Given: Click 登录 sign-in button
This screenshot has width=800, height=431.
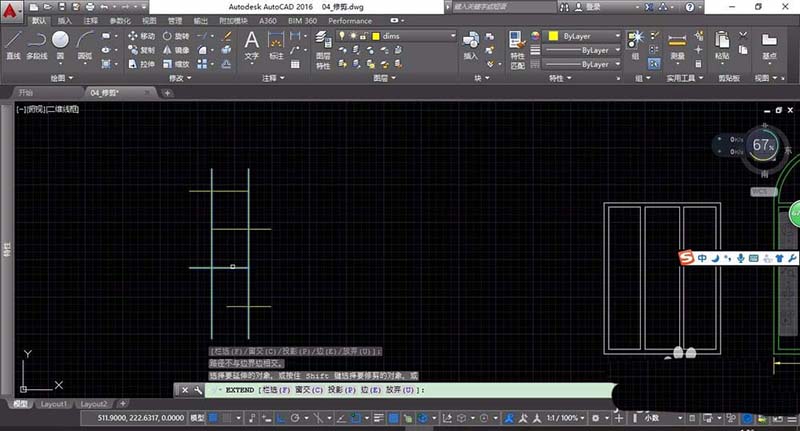Looking at the screenshot, I should coord(594,6).
